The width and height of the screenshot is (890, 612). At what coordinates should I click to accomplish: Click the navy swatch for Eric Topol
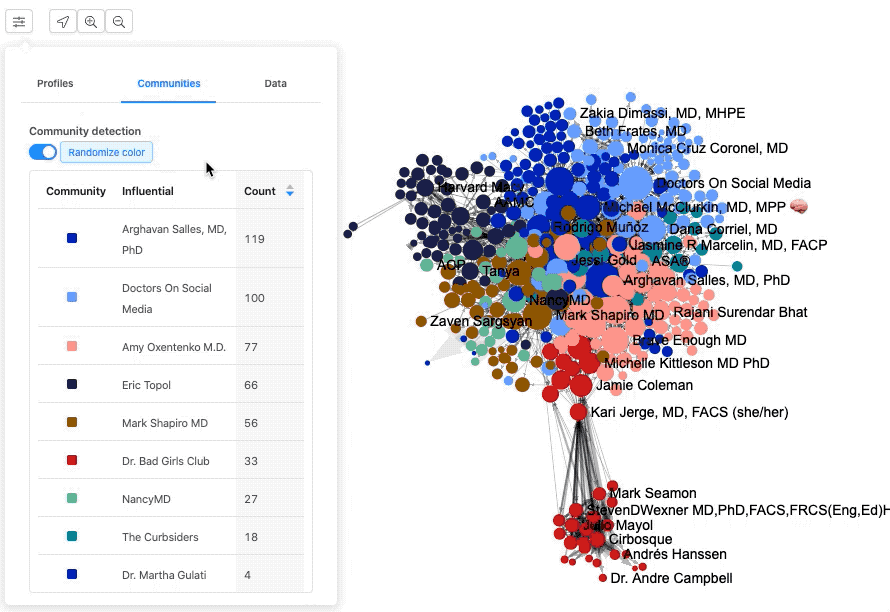(x=72, y=384)
